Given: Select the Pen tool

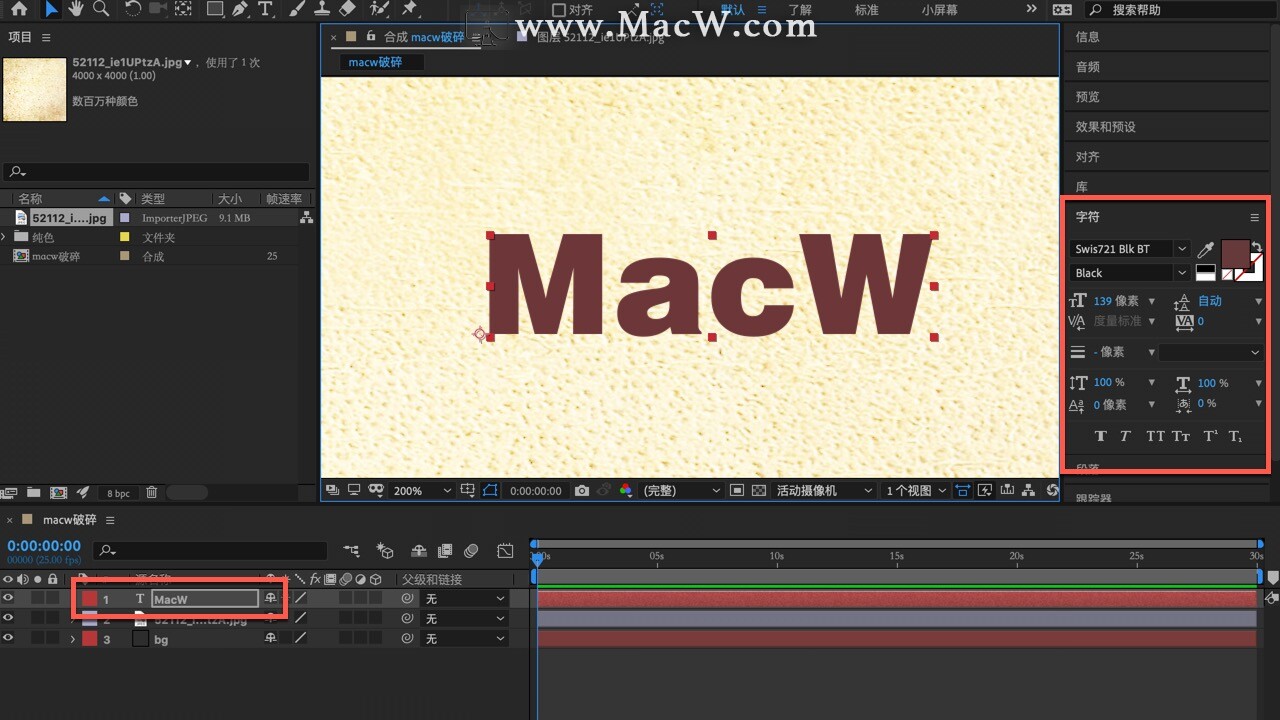Looking at the screenshot, I should (x=240, y=9).
